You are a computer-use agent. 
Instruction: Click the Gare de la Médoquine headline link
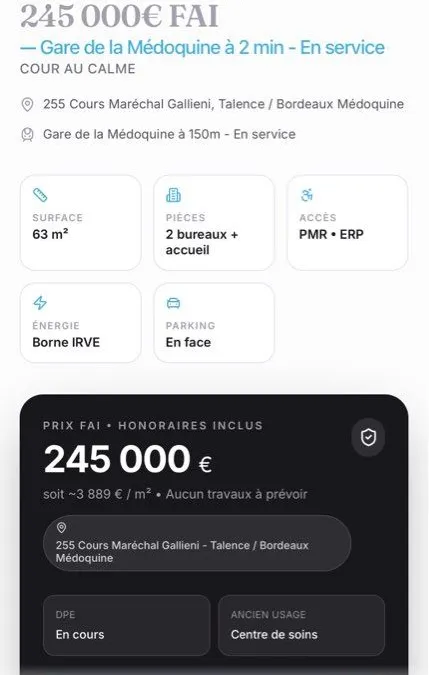pos(202,47)
